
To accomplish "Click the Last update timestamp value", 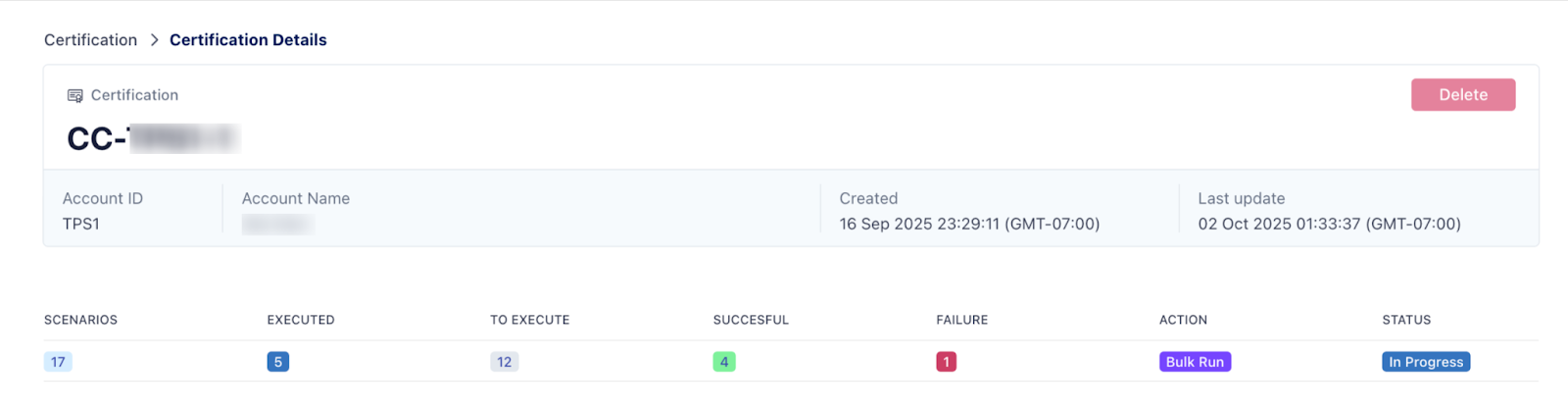I will tap(1329, 224).
